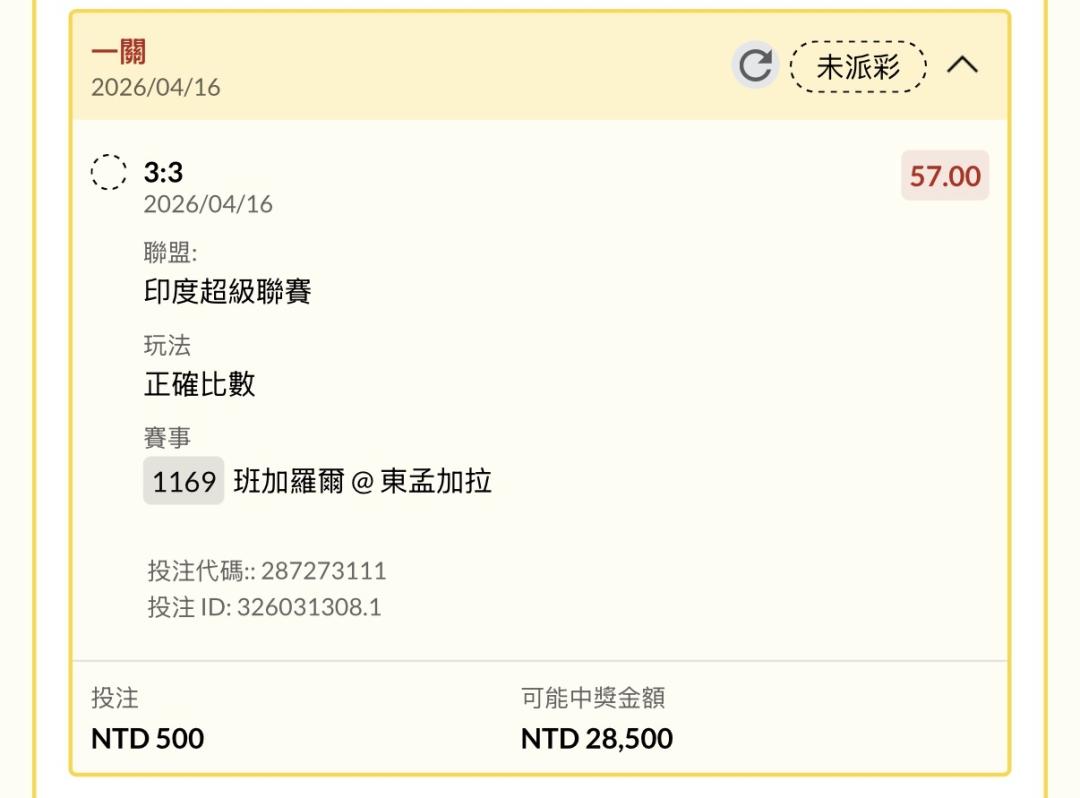Collapse the 一關 bet card
Image resolution: width=1080 pixels, height=798 pixels.
(962, 66)
